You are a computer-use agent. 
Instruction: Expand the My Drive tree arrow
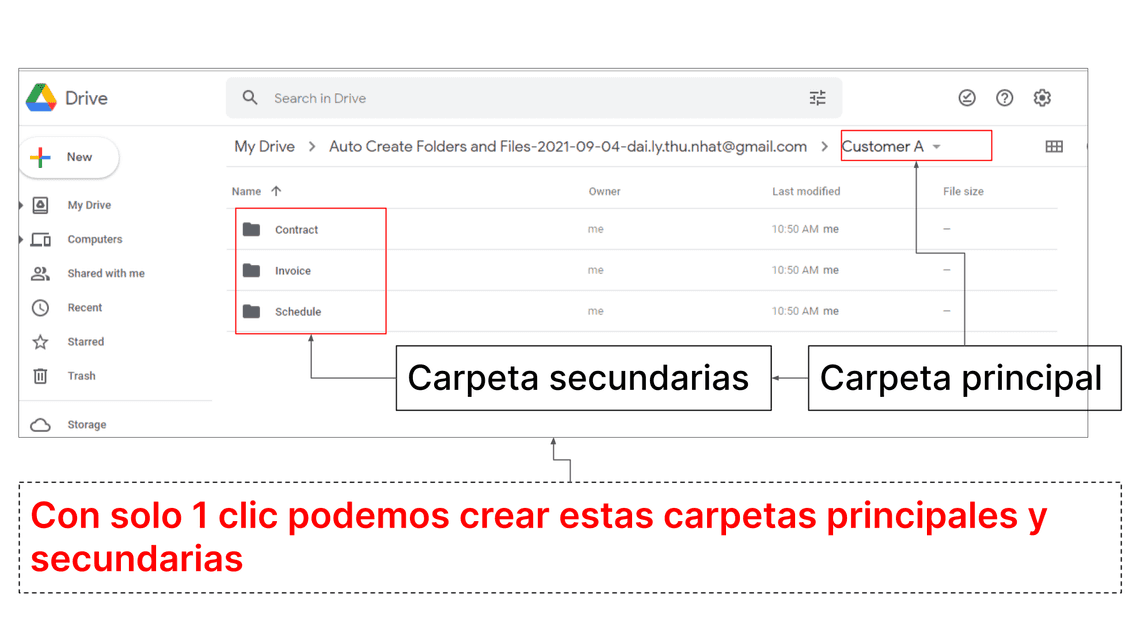pyautogui.click(x=22, y=205)
